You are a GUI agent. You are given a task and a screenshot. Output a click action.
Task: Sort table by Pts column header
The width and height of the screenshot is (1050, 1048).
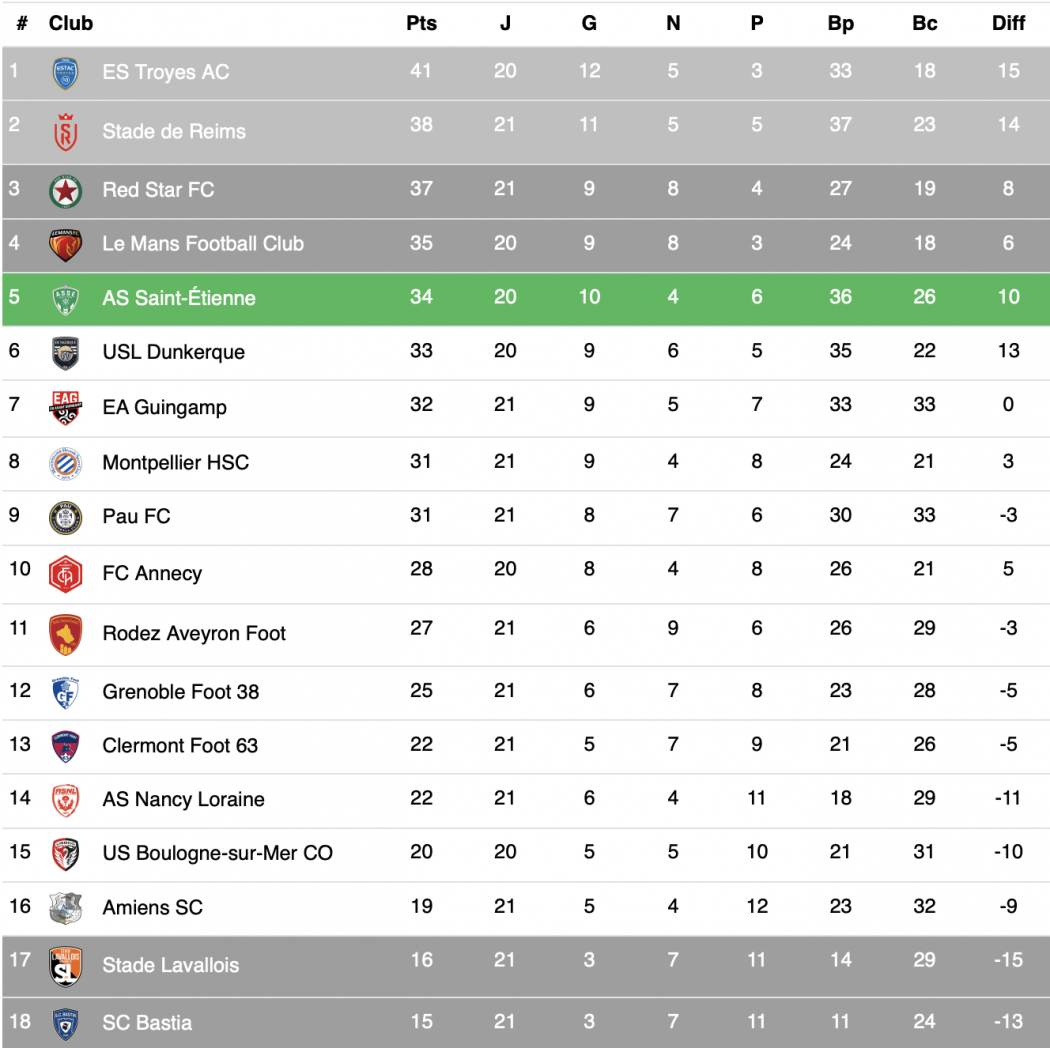421,23
